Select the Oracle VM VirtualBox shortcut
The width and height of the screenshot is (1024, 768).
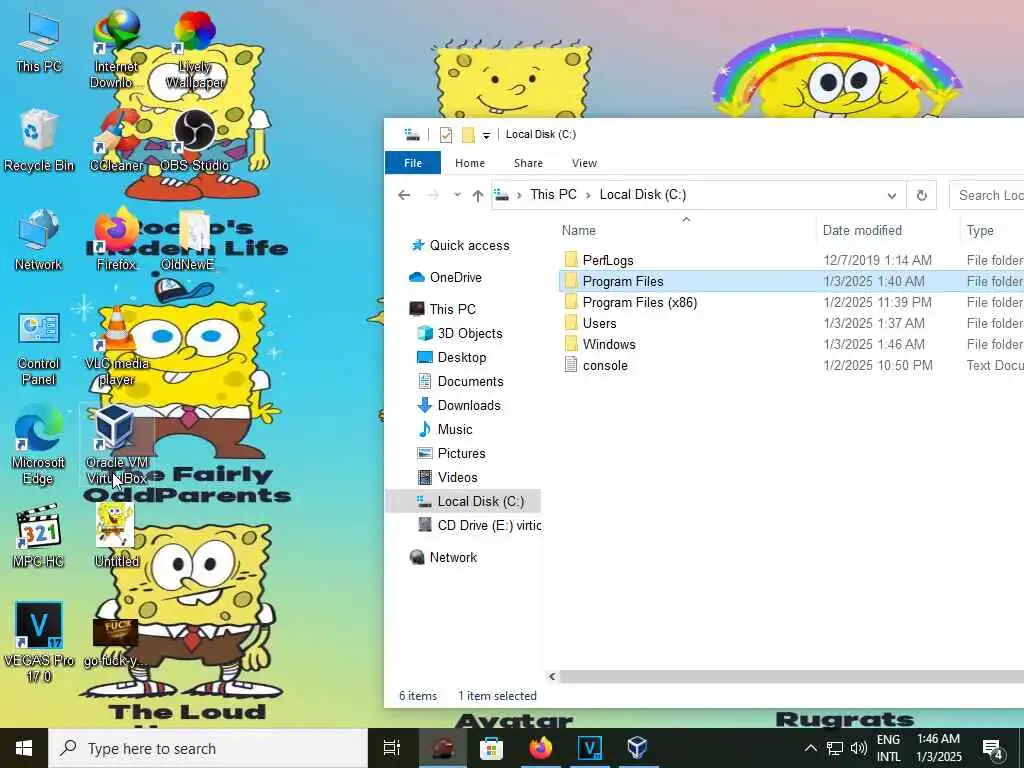(x=116, y=446)
